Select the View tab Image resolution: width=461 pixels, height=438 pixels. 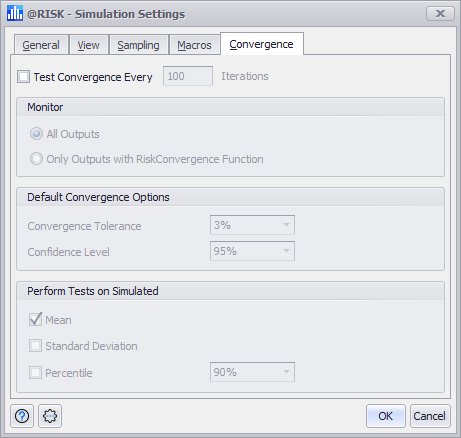point(89,45)
